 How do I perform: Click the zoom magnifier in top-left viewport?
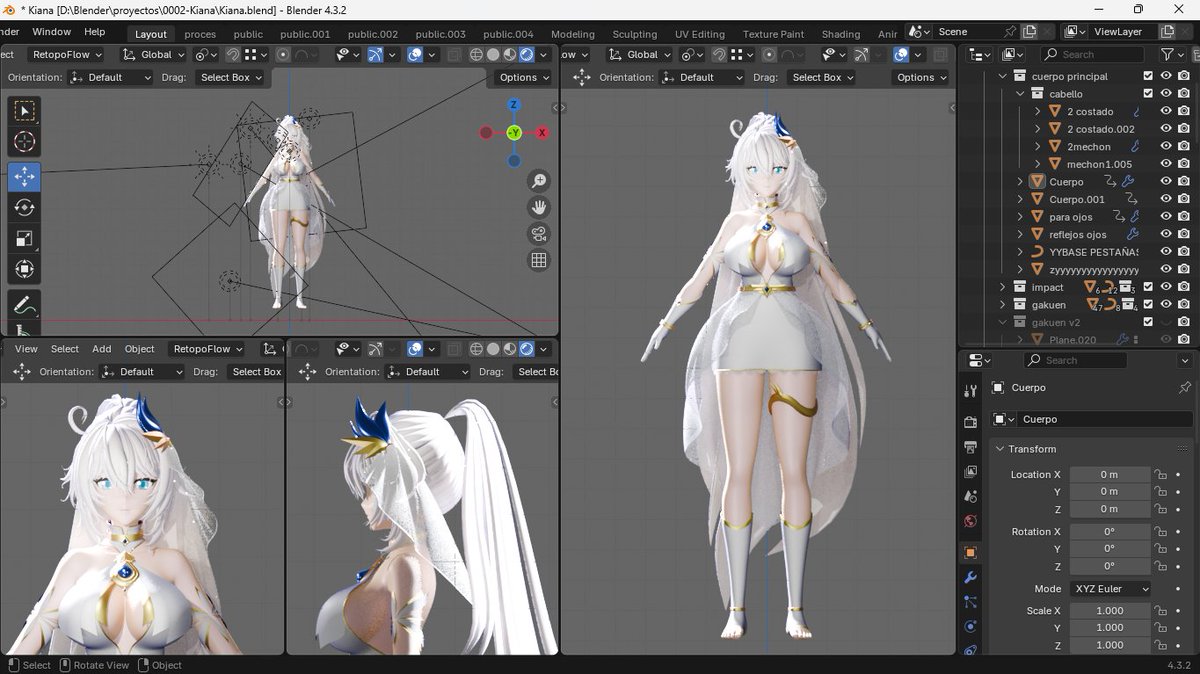[539, 181]
